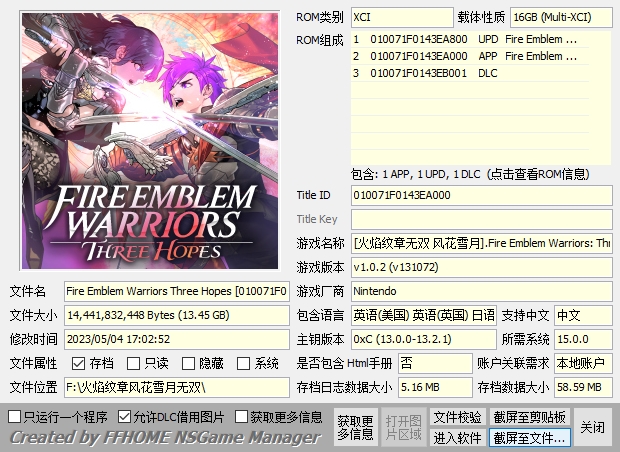This screenshot has width=620, height=452.
Task: Select the DLC row in ROM组成
Action: [x=470, y=73]
